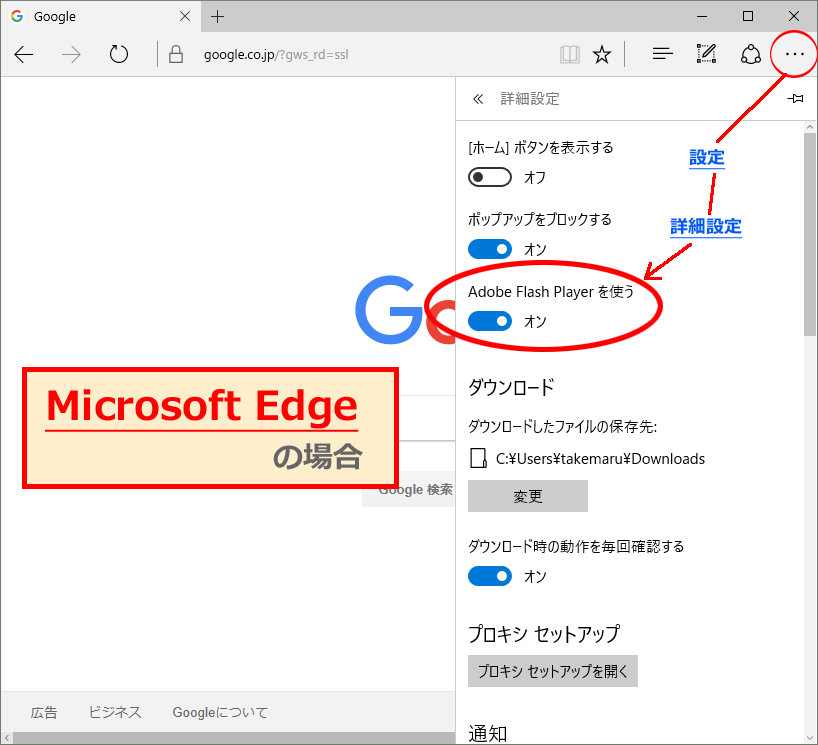Open reading view book icon
The image size is (818, 745).
pos(570,54)
